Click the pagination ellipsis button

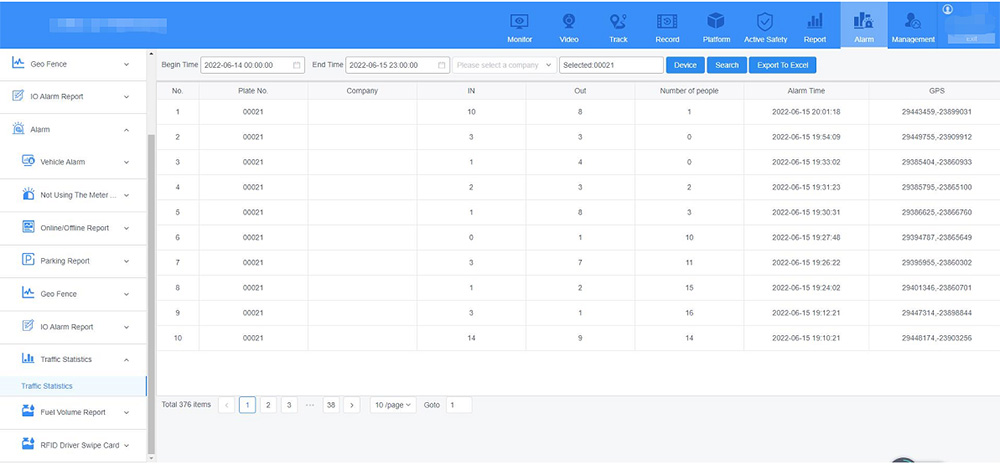(310, 405)
